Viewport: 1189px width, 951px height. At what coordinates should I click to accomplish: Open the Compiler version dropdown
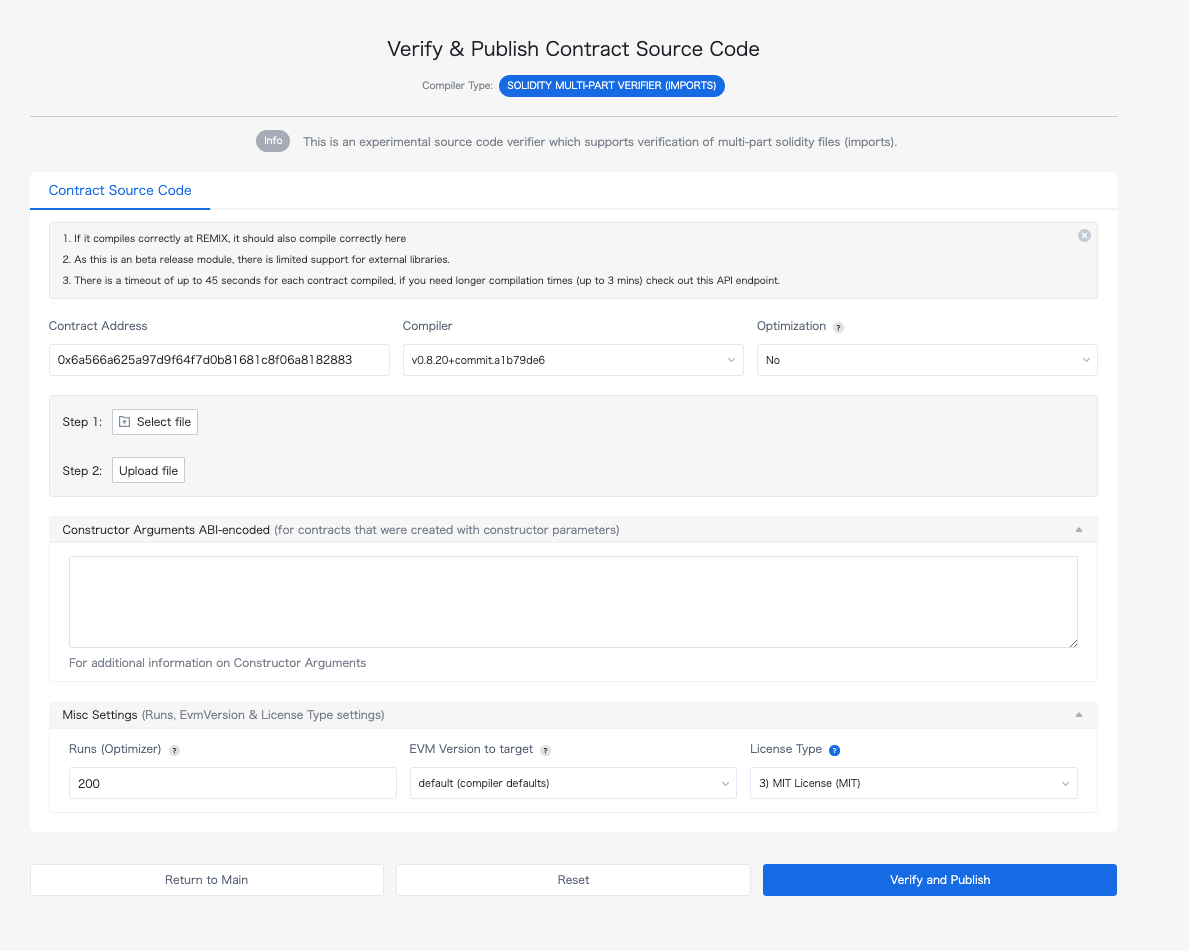coord(573,360)
